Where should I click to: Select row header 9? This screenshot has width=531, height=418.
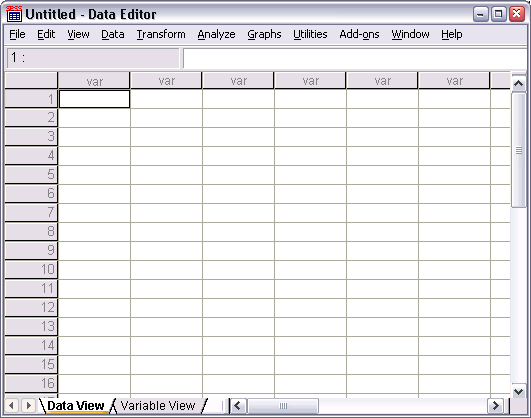tap(31, 251)
